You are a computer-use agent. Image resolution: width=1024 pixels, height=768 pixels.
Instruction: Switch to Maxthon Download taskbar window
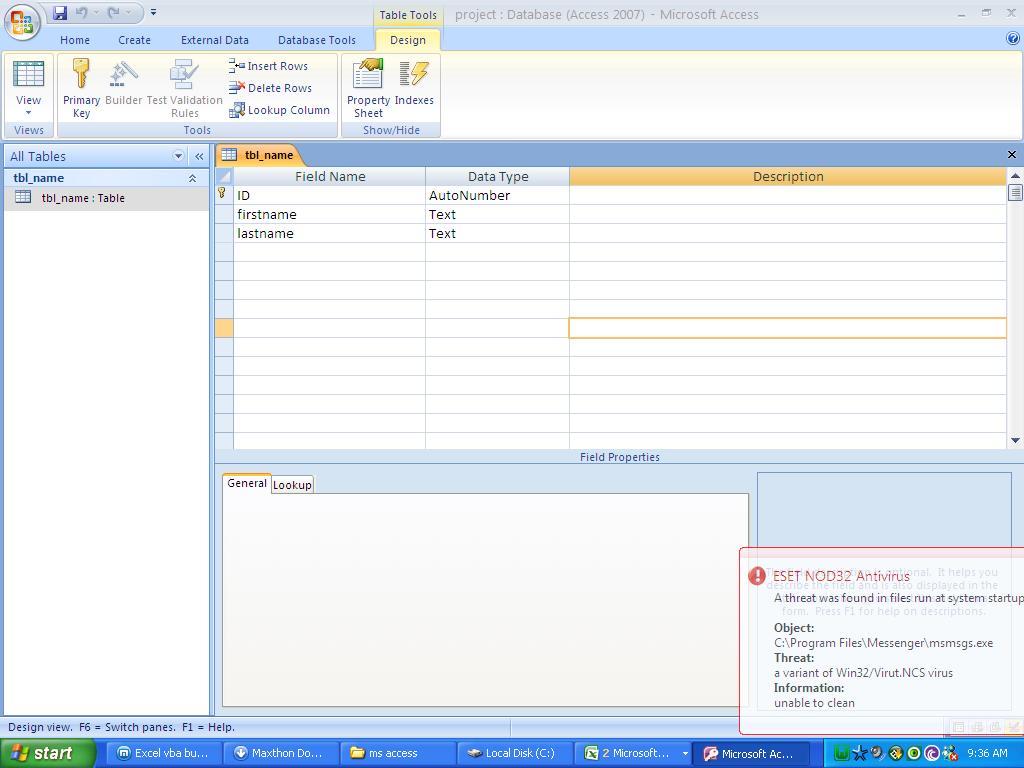(280, 753)
